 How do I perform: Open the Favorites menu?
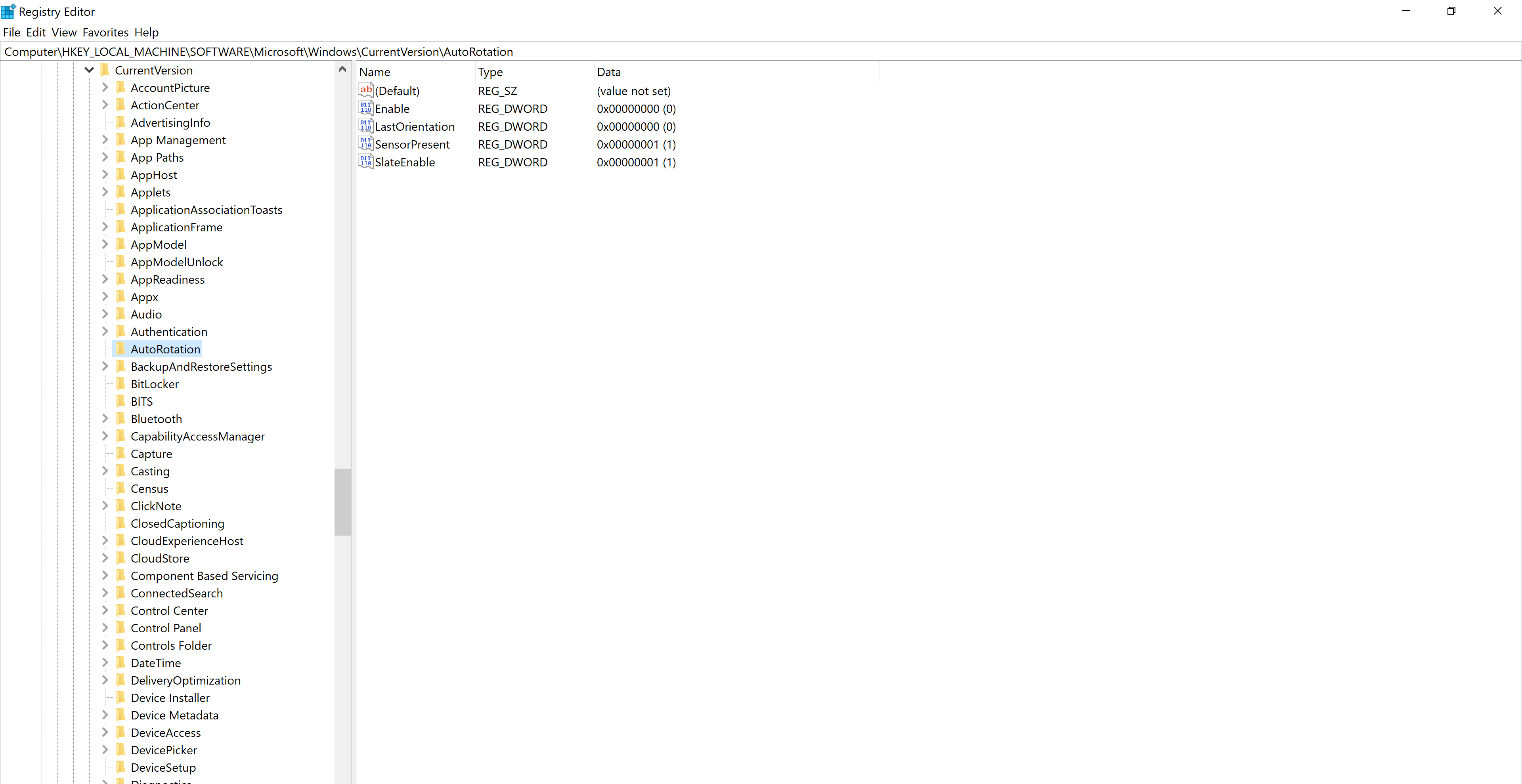pyautogui.click(x=105, y=32)
